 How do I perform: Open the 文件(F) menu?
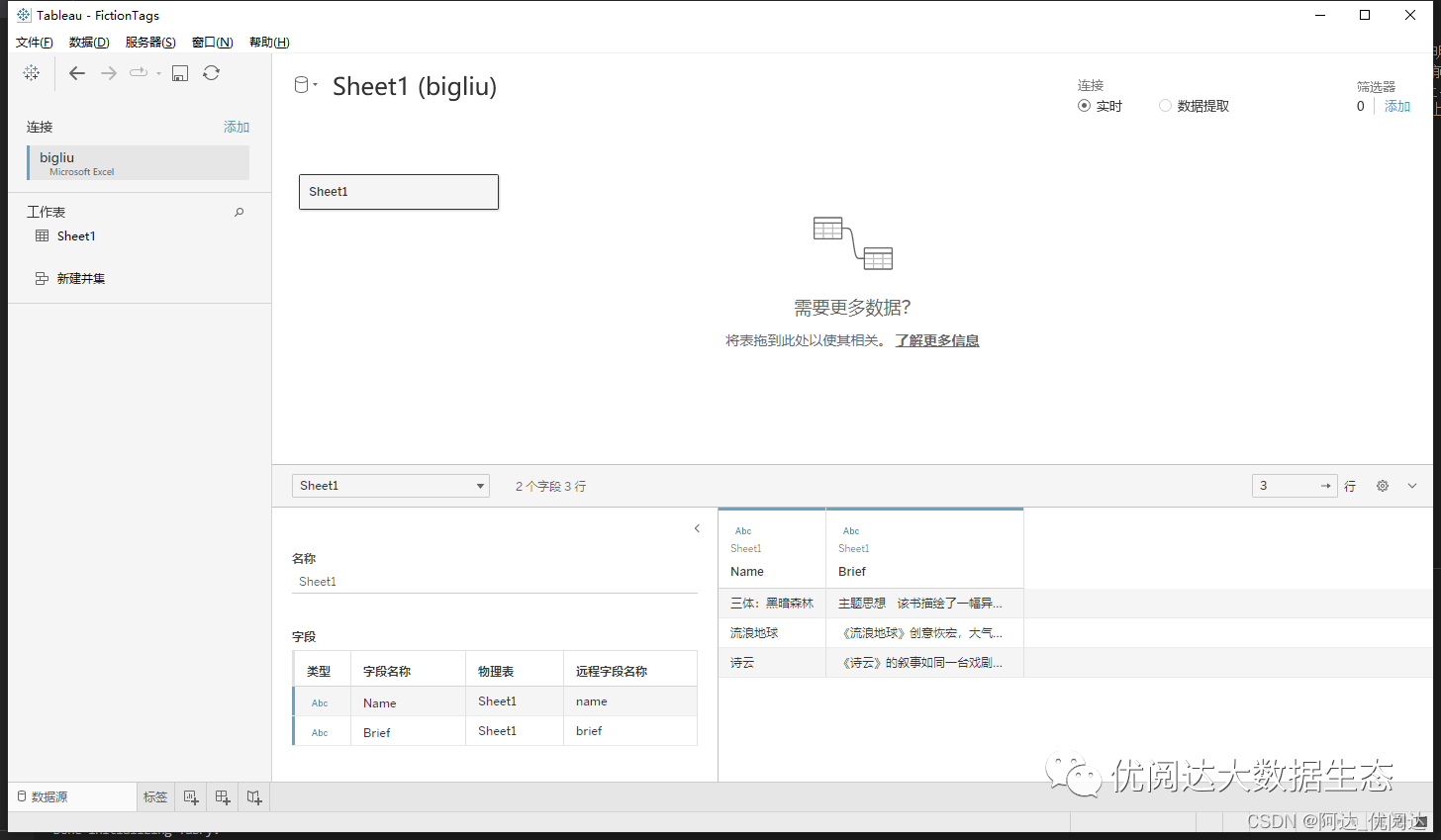(35, 42)
